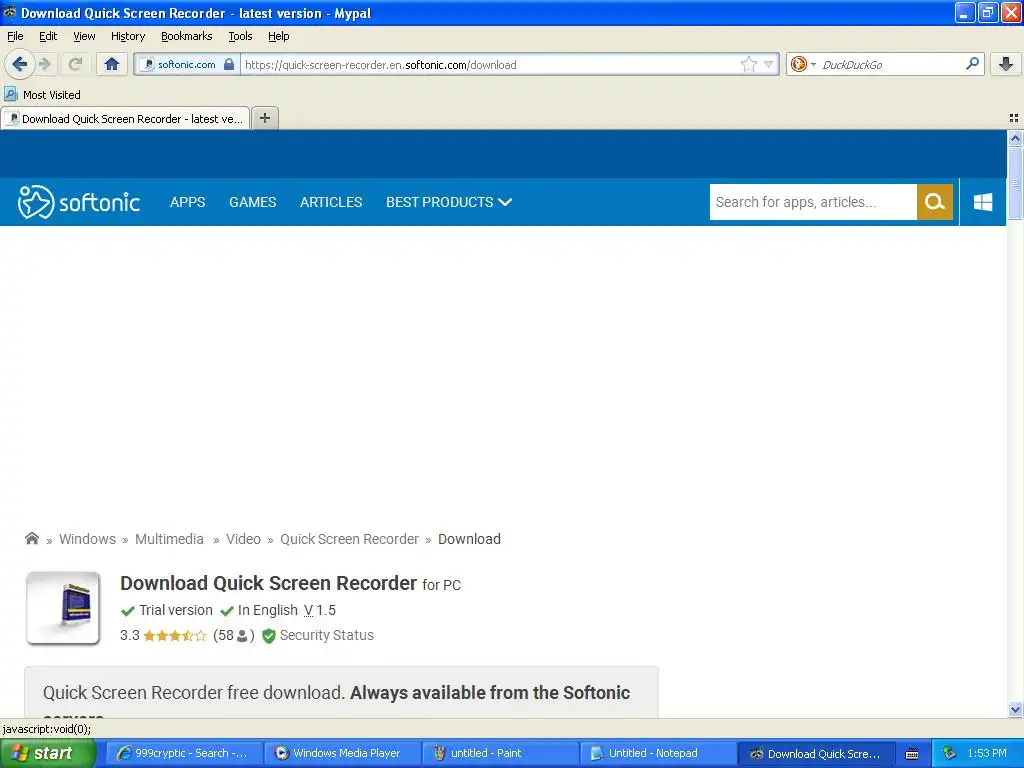Screen dimensions: 1024x768
Task: Click the DuckDuckGo search magnifier icon
Action: click(972, 64)
